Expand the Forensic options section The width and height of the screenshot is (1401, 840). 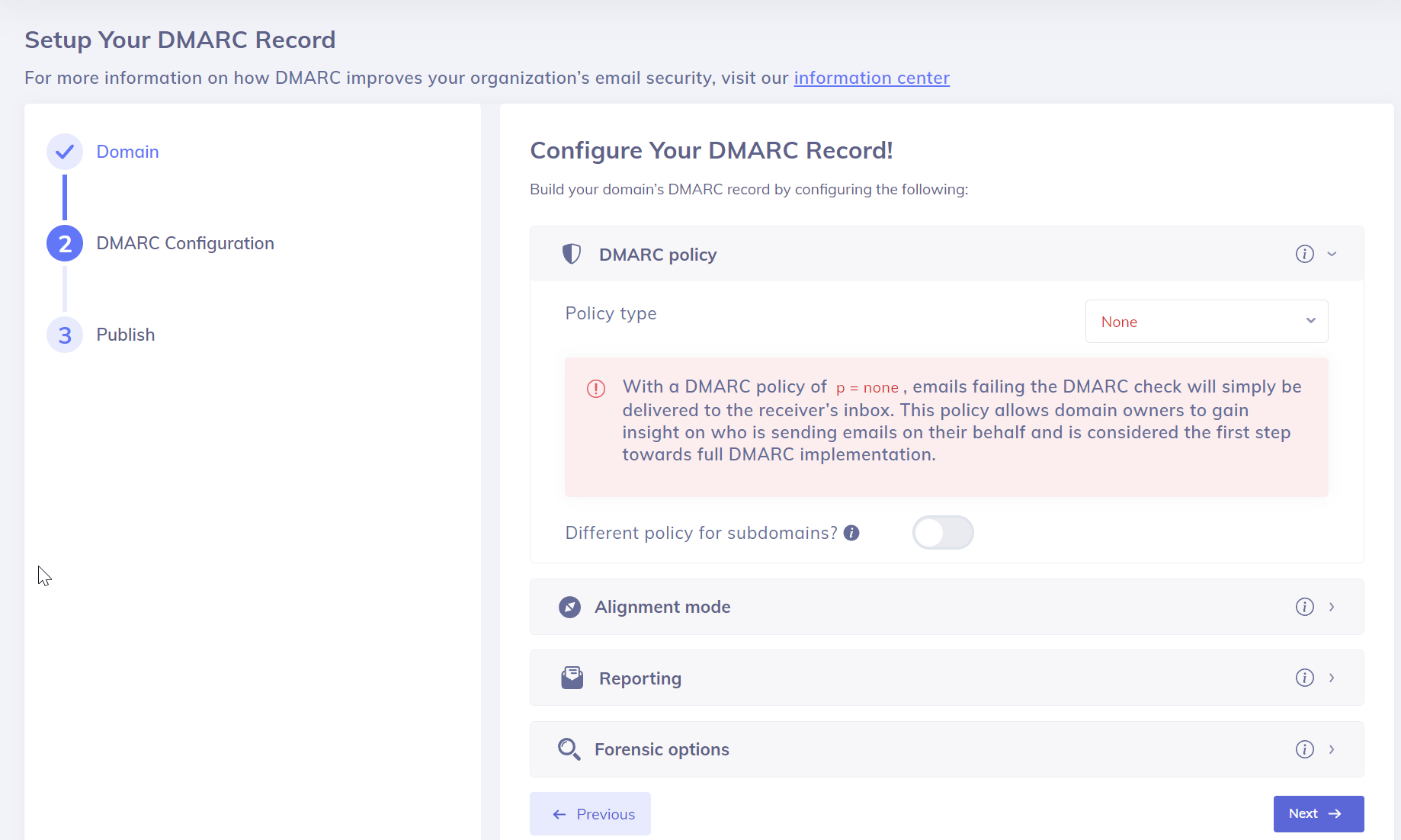point(1332,749)
